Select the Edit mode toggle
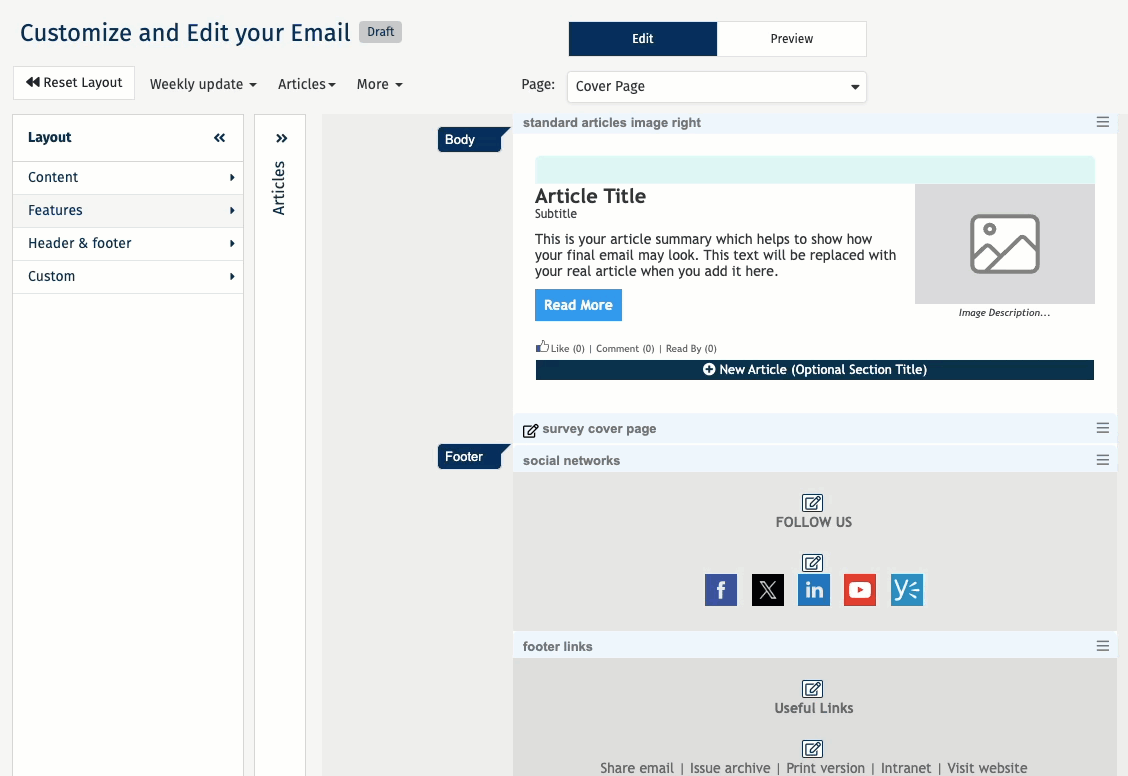The width and height of the screenshot is (1128, 776). (642, 39)
